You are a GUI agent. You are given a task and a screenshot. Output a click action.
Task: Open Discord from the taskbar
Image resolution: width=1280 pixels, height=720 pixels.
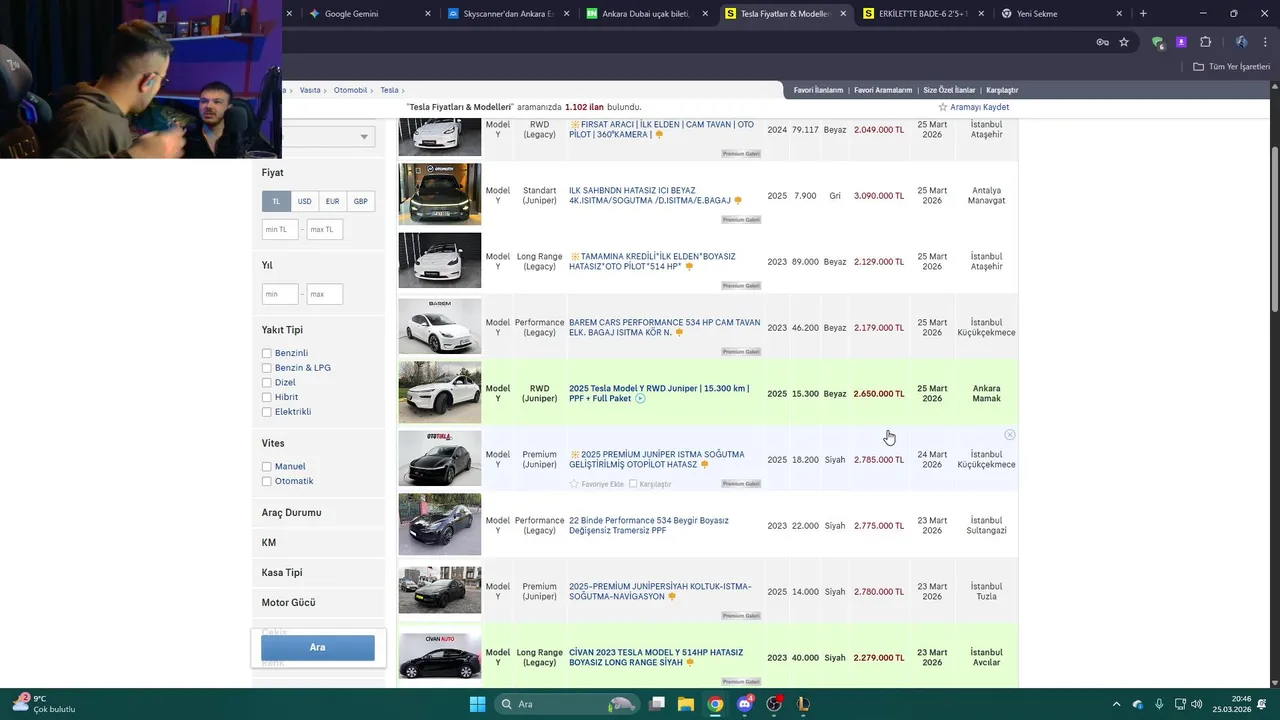744,704
